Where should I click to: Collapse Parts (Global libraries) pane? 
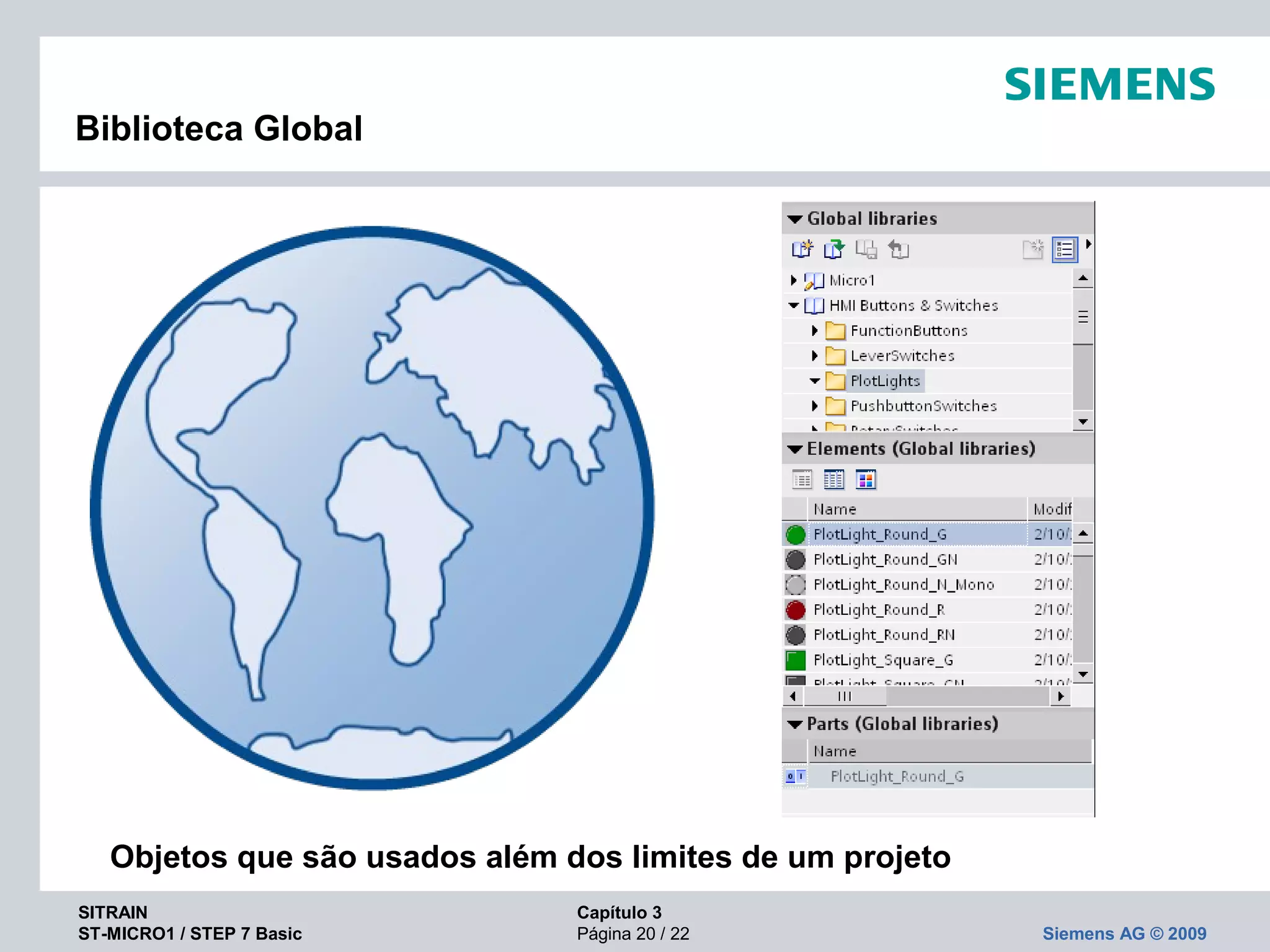point(794,724)
